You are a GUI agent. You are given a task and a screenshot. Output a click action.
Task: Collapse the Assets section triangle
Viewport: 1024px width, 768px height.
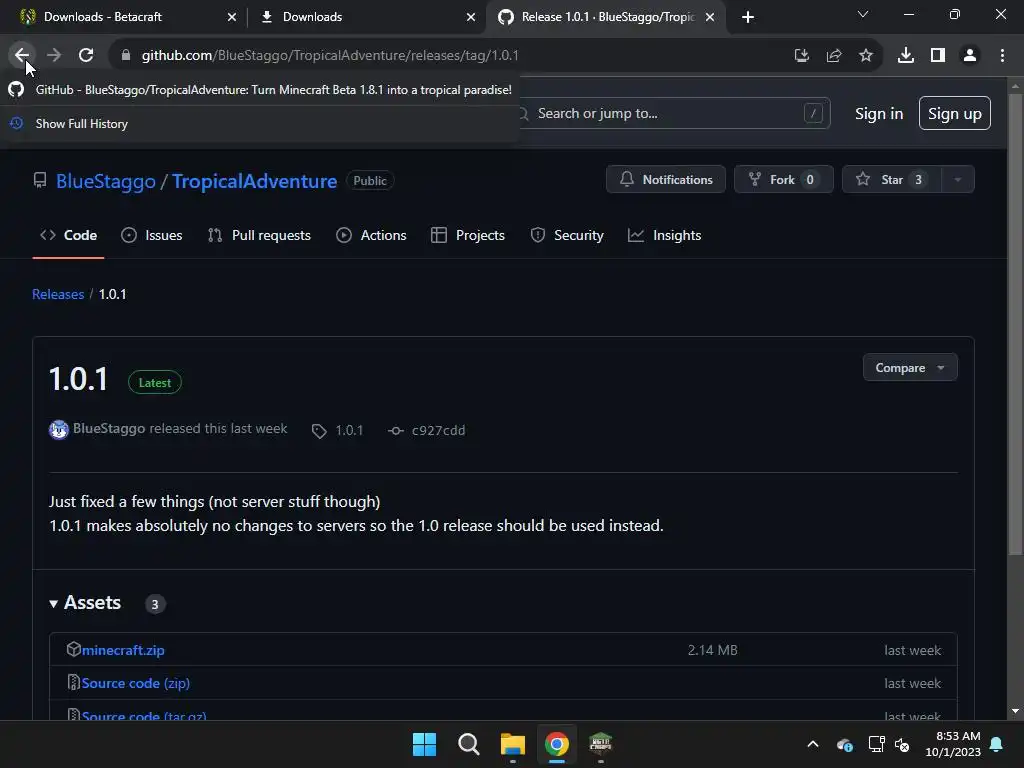pyautogui.click(x=54, y=603)
